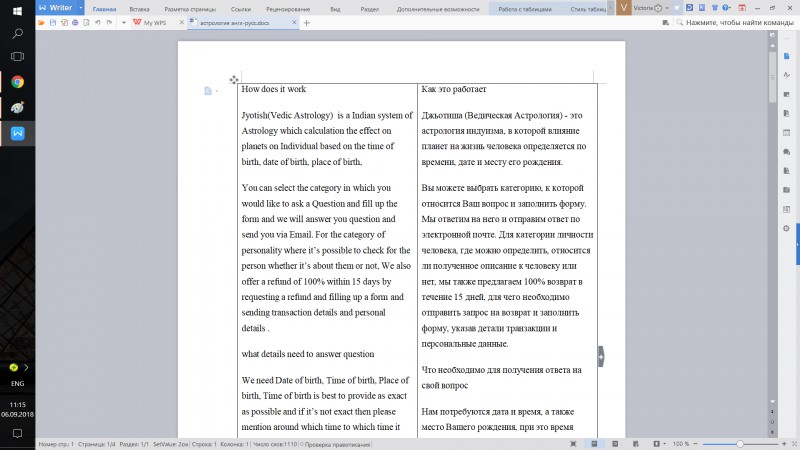Open print preview icon in quick toolbar
Image resolution: width=800 pixels, height=450 pixels.
pos(86,22)
